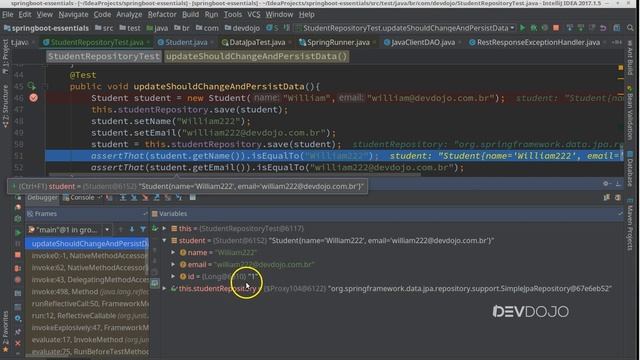Image resolution: width=640 pixels, height=360 pixels.
Task: Click StudentRepositoryTest class breadcrumb above editor
Action: click(104, 56)
